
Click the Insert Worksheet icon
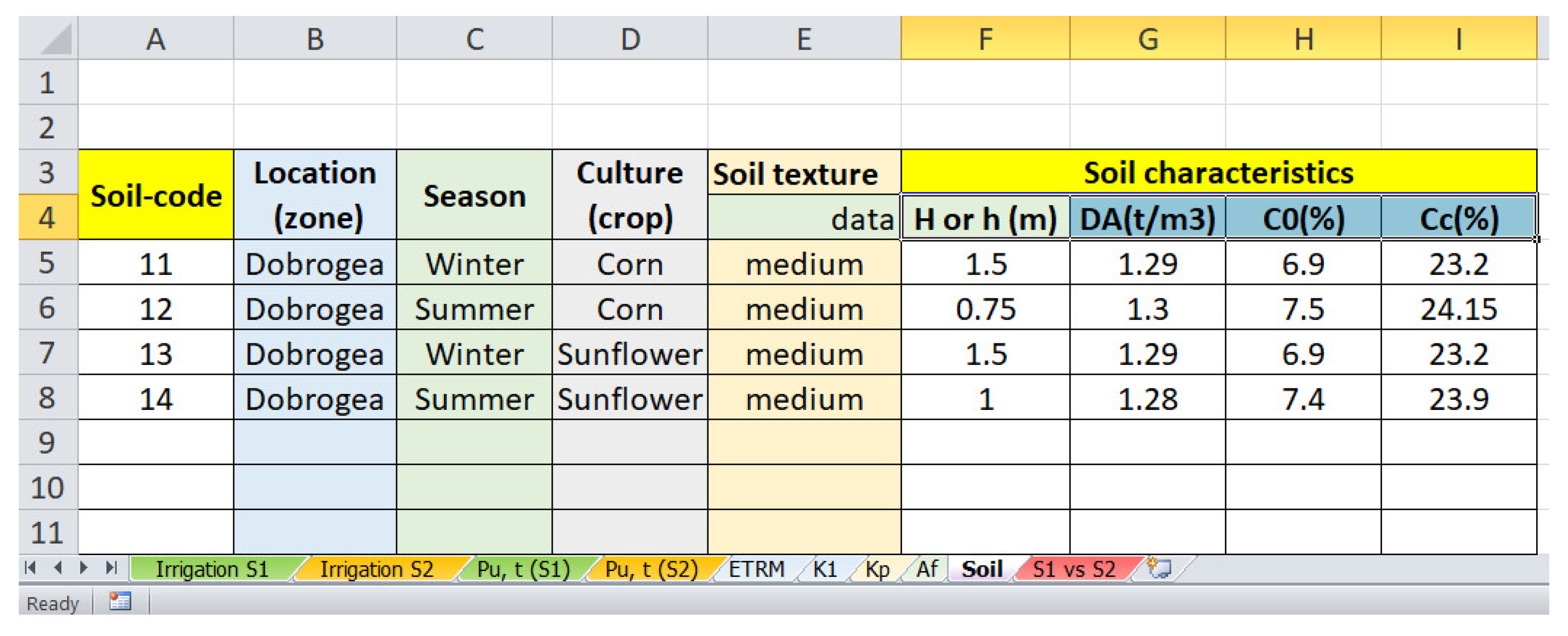(1158, 568)
